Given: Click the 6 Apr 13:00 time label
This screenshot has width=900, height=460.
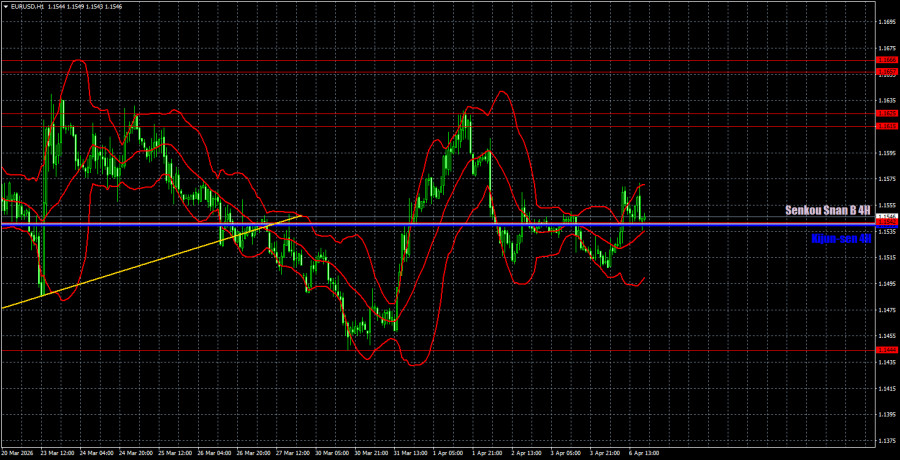Looking at the screenshot, I should [645, 453].
